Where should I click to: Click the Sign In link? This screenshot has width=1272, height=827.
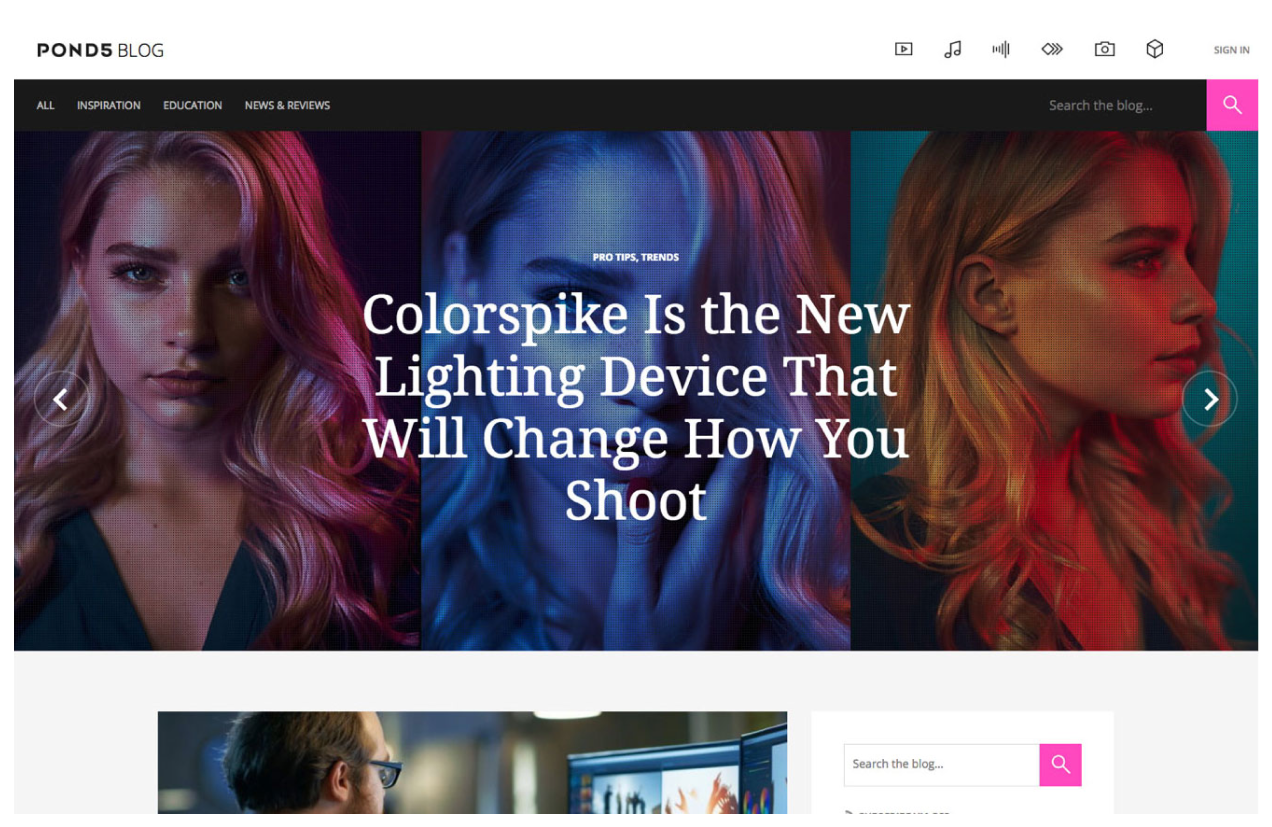(x=1231, y=50)
